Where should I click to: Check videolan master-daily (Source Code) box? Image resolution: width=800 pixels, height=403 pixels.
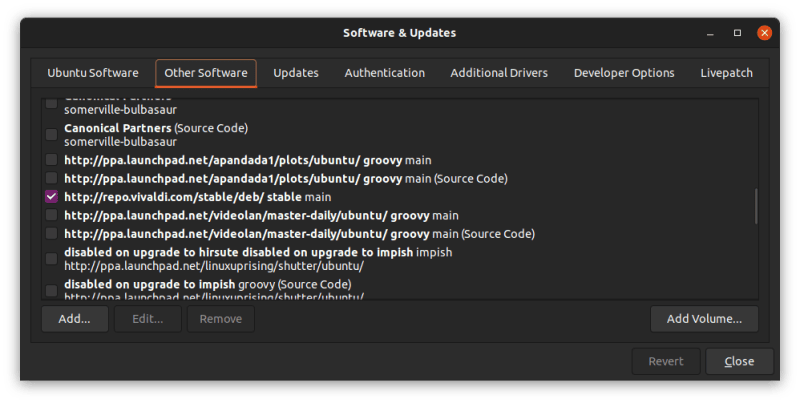[52, 233]
